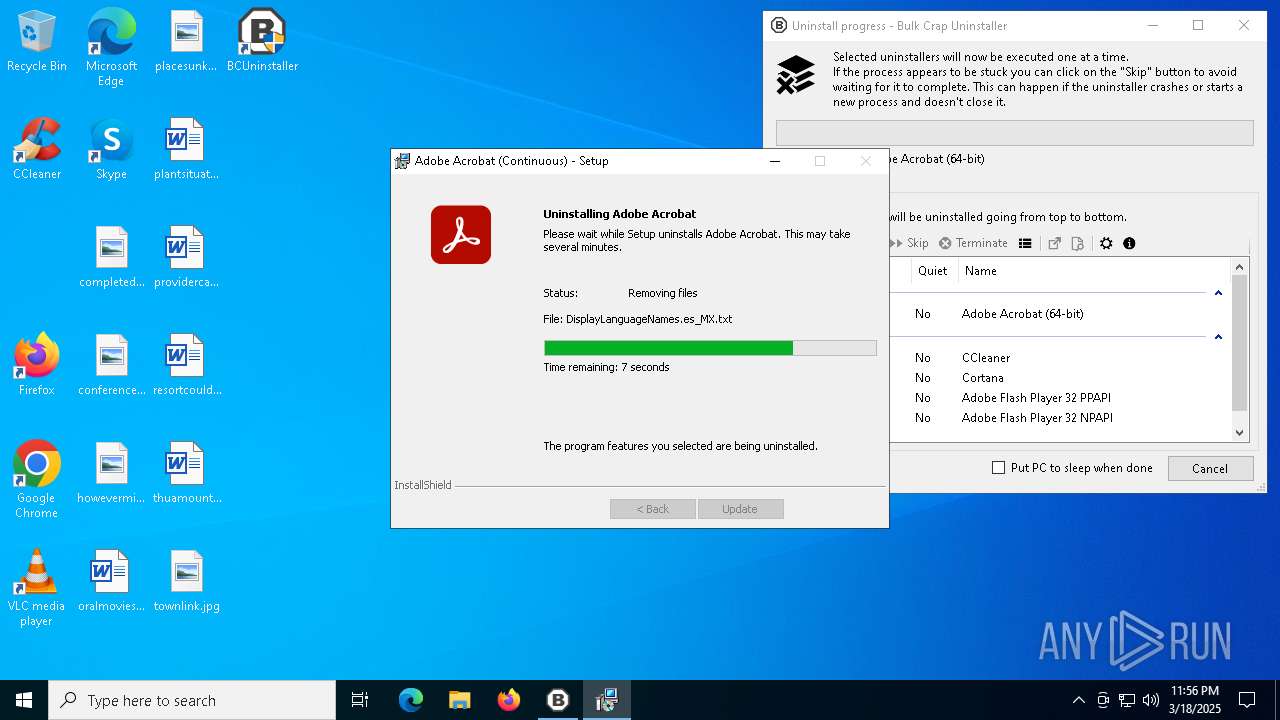Screen dimensions: 1280x720
Task: Open the Windows Start menu
Action: [24, 700]
